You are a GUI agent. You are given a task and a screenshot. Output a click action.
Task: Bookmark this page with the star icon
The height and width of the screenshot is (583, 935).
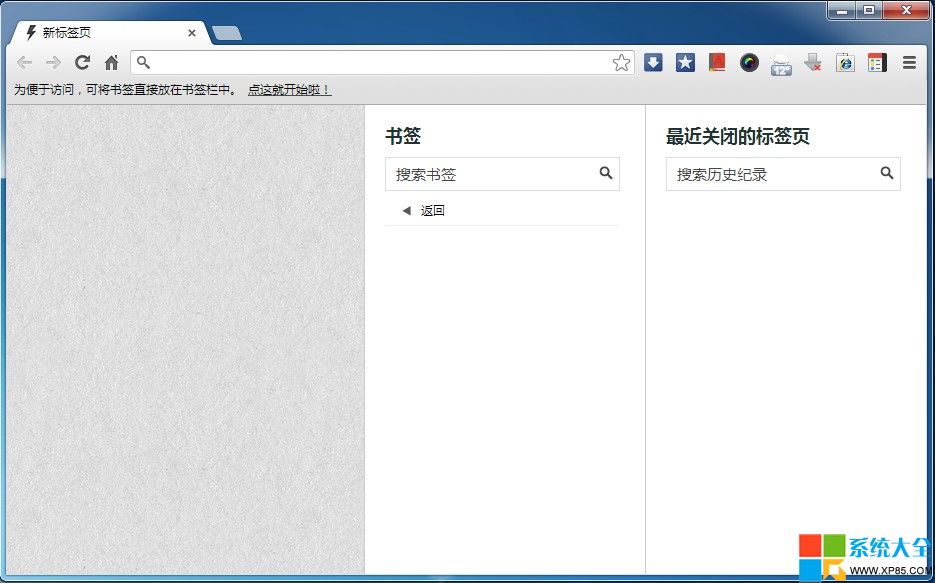621,63
